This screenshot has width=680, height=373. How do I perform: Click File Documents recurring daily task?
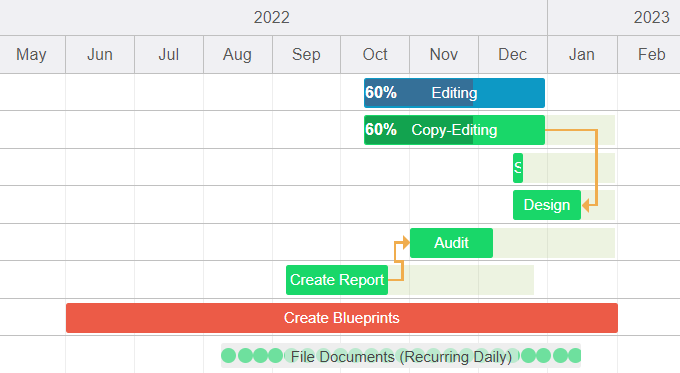[401, 357]
